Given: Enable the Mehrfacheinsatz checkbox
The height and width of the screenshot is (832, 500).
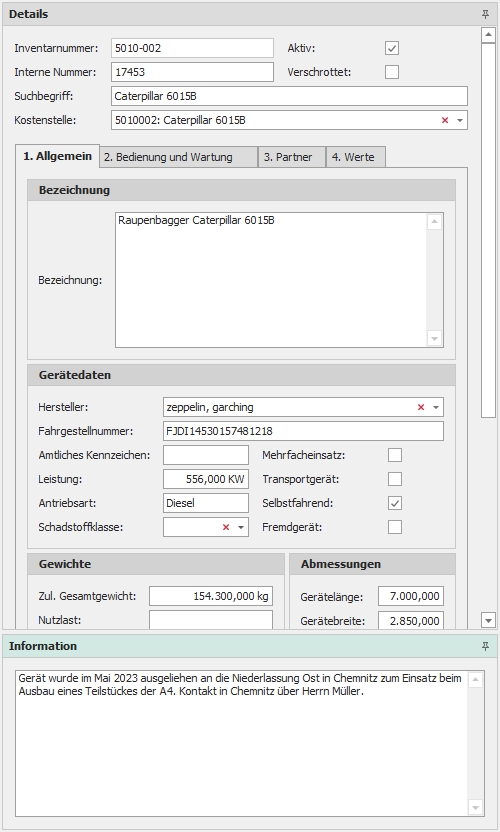Looking at the screenshot, I should point(395,455).
